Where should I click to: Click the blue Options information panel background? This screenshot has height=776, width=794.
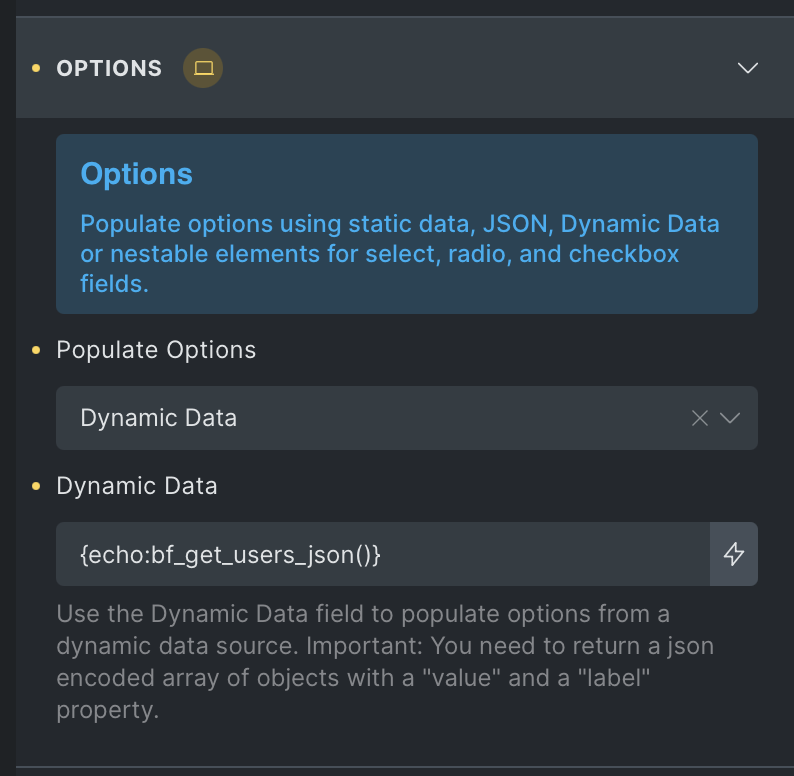407,224
